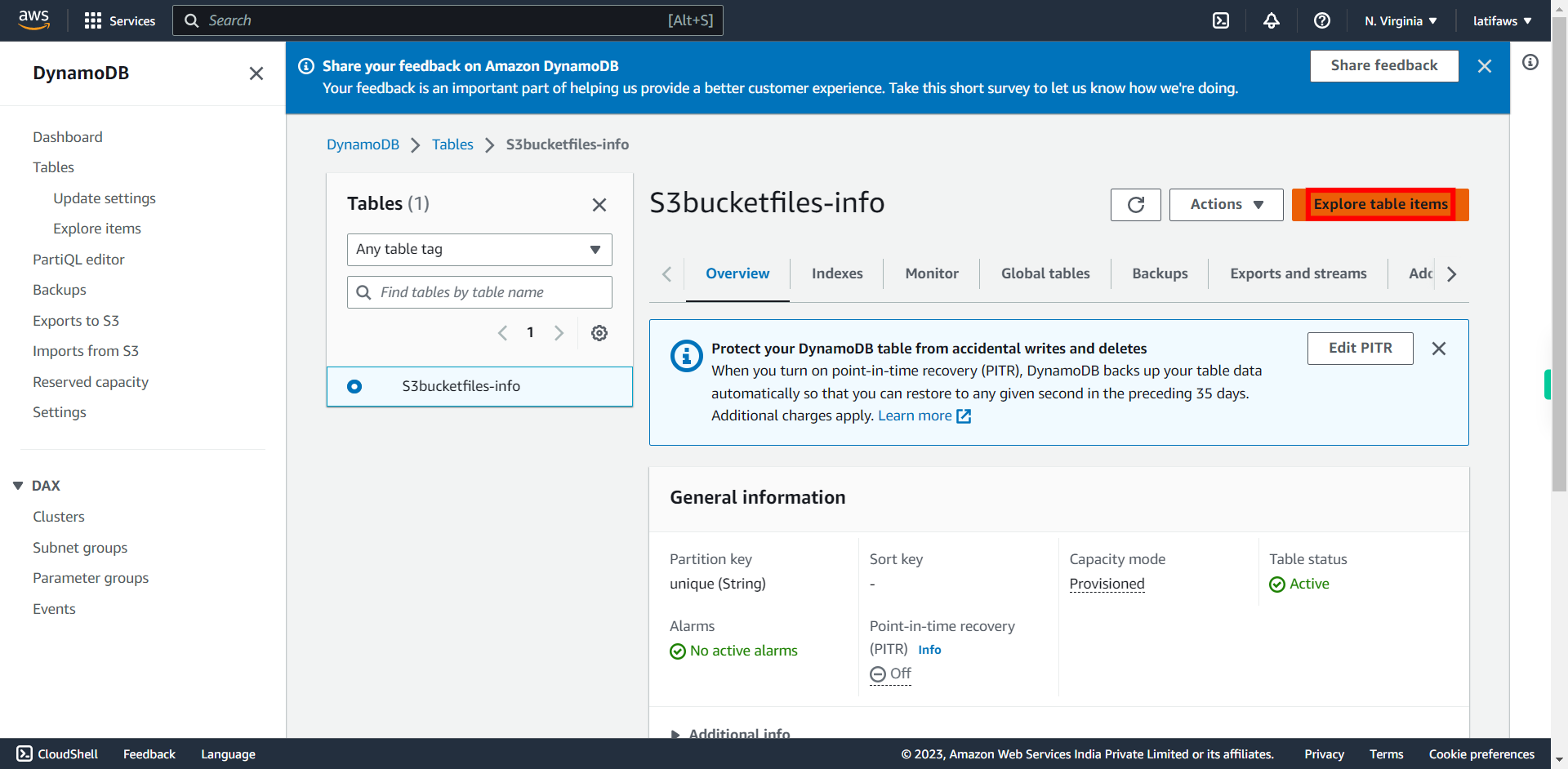Switch to Exports and streams tab

point(1298,273)
